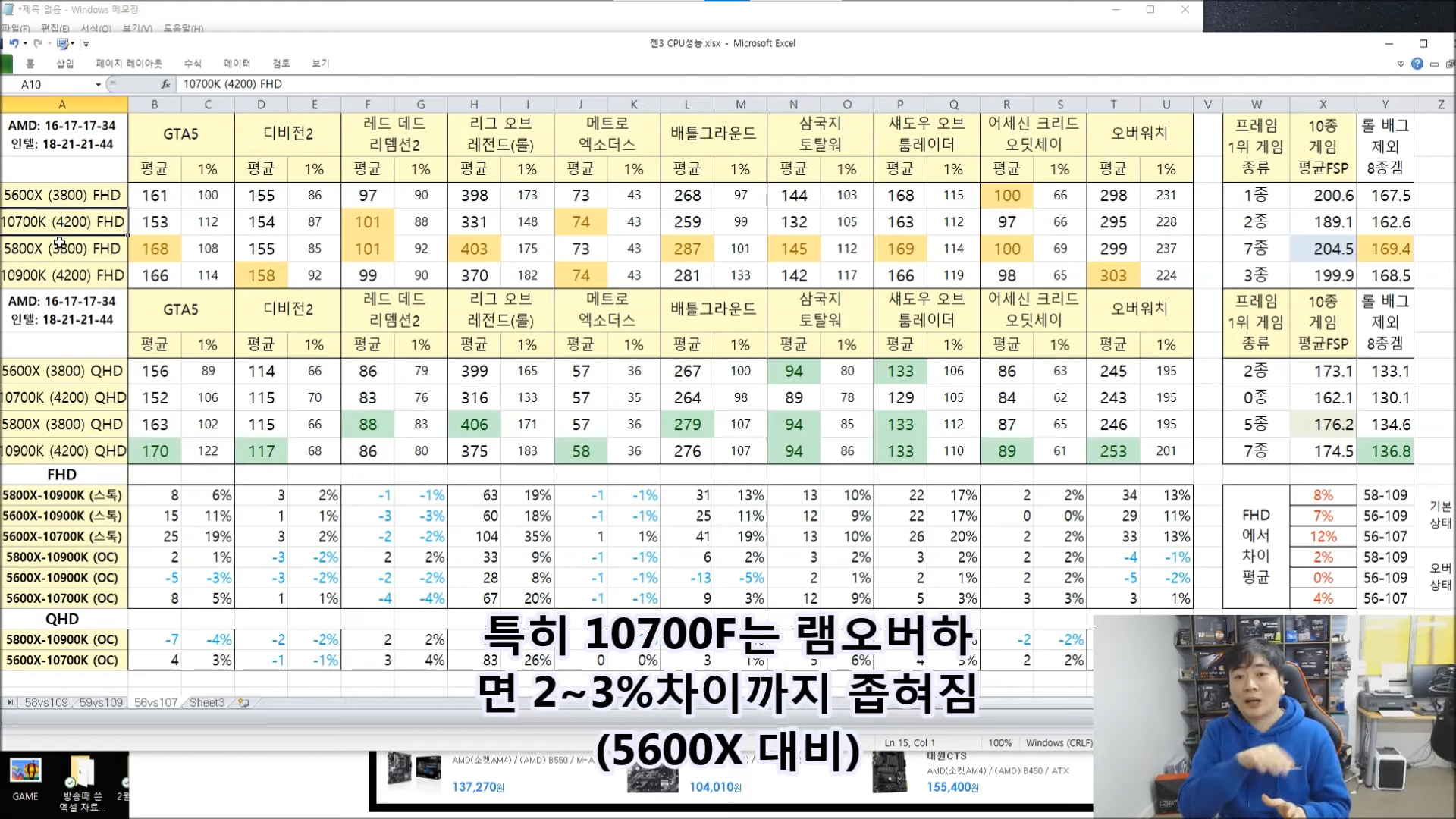Switch to the 홈 ribbon tab
This screenshot has height=819, width=1456.
[x=30, y=64]
